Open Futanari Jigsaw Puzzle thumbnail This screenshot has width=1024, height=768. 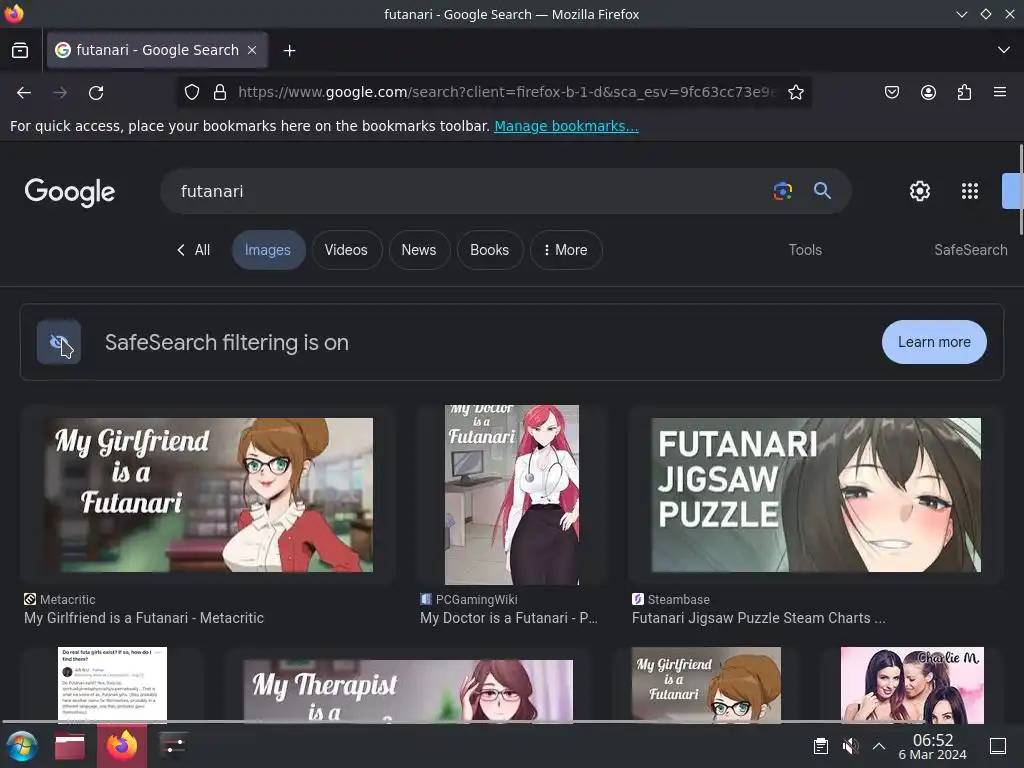816,495
